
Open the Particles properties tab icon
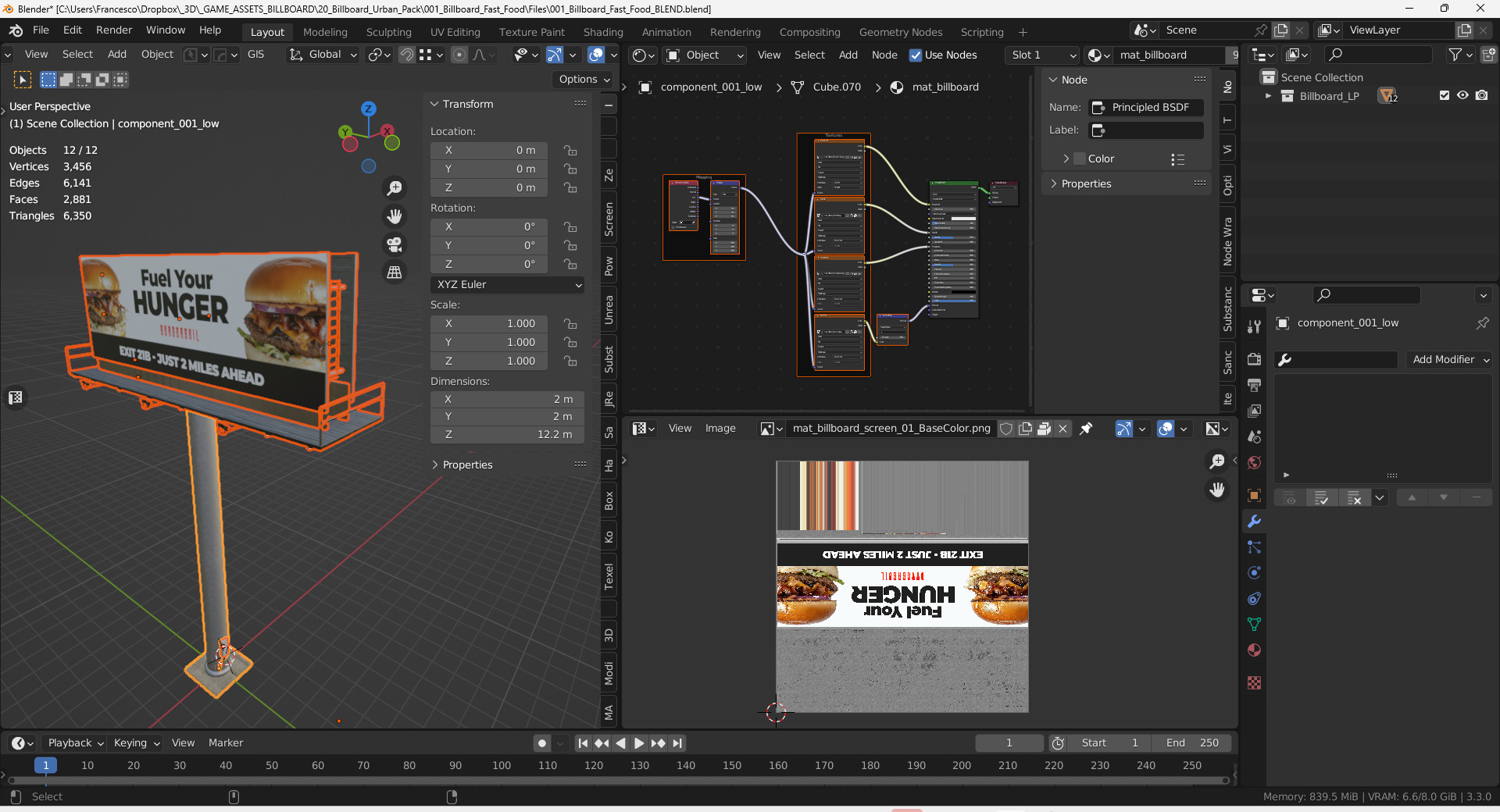pyautogui.click(x=1255, y=547)
